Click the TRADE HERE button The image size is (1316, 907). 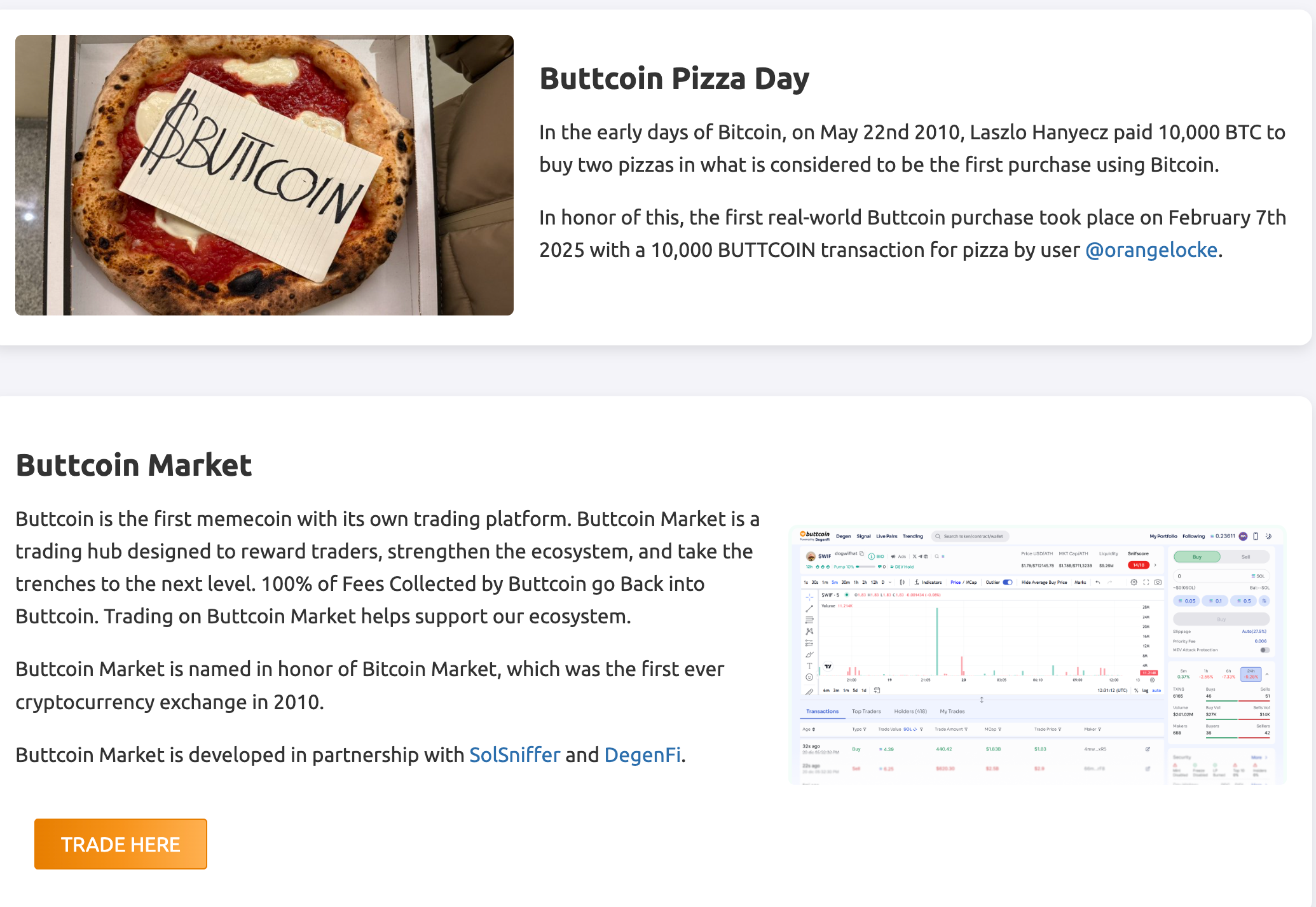pos(121,844)
